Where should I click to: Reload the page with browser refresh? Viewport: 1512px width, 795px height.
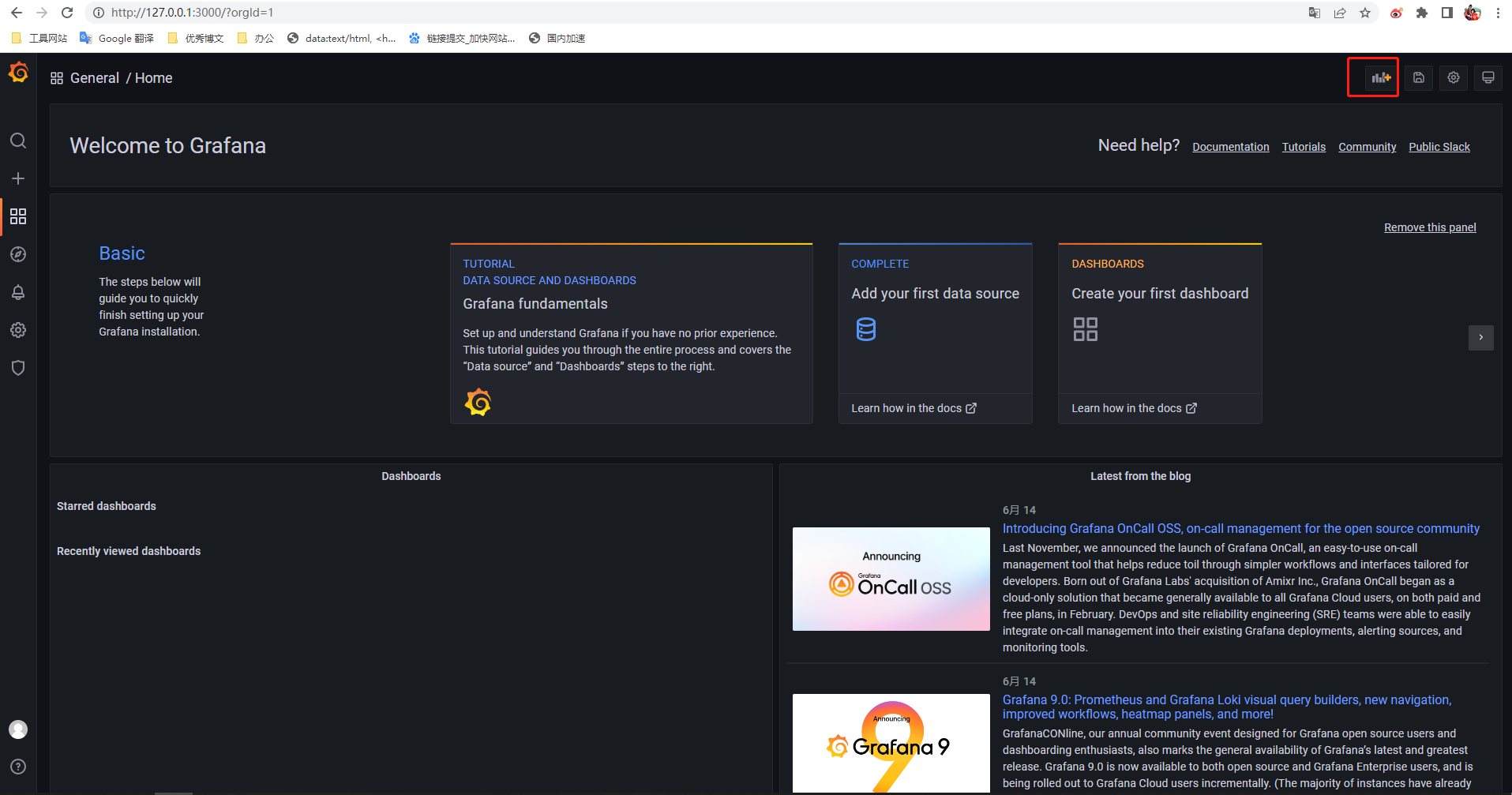click(x=67, y=13)
